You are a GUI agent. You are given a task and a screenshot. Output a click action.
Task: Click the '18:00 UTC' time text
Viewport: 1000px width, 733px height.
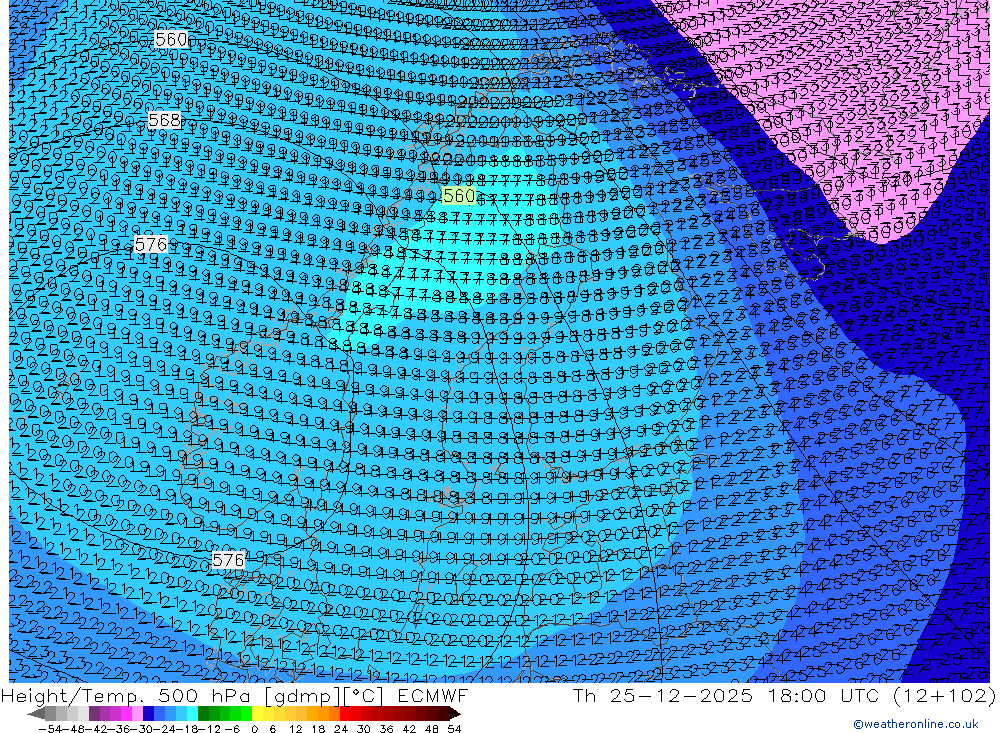tap(823, 695)
